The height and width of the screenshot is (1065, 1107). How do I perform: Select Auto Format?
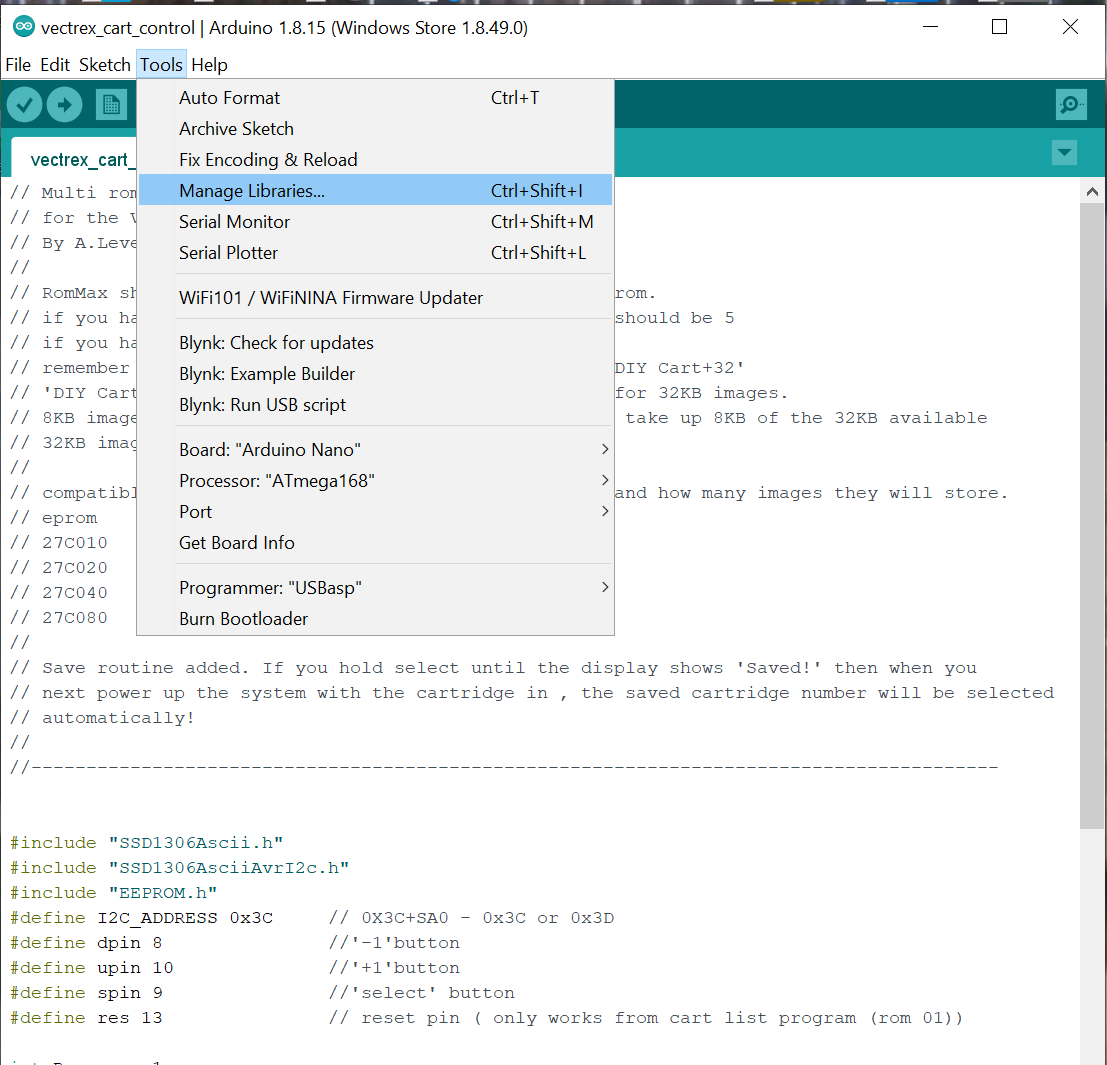(x=376, y=98)
